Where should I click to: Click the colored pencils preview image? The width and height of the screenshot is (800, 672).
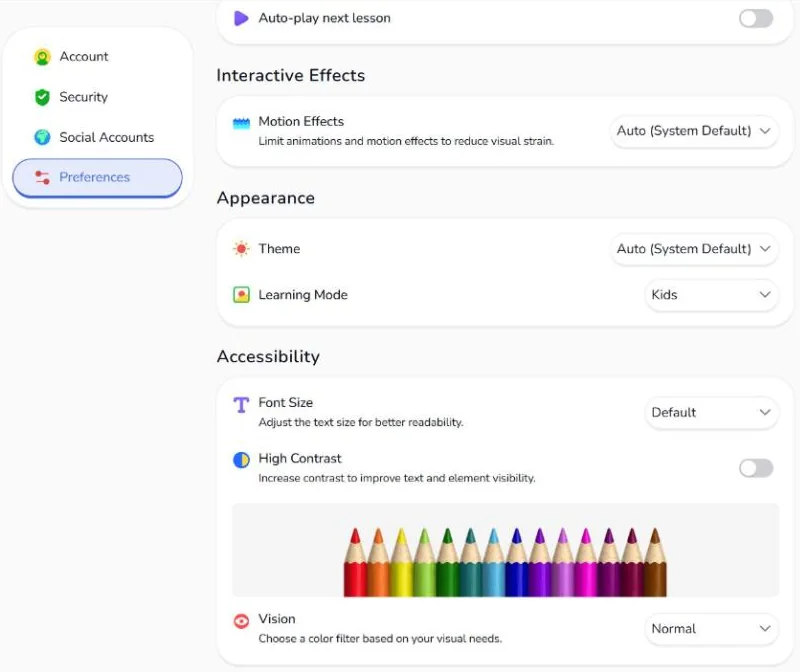click(x=505, y=550)
